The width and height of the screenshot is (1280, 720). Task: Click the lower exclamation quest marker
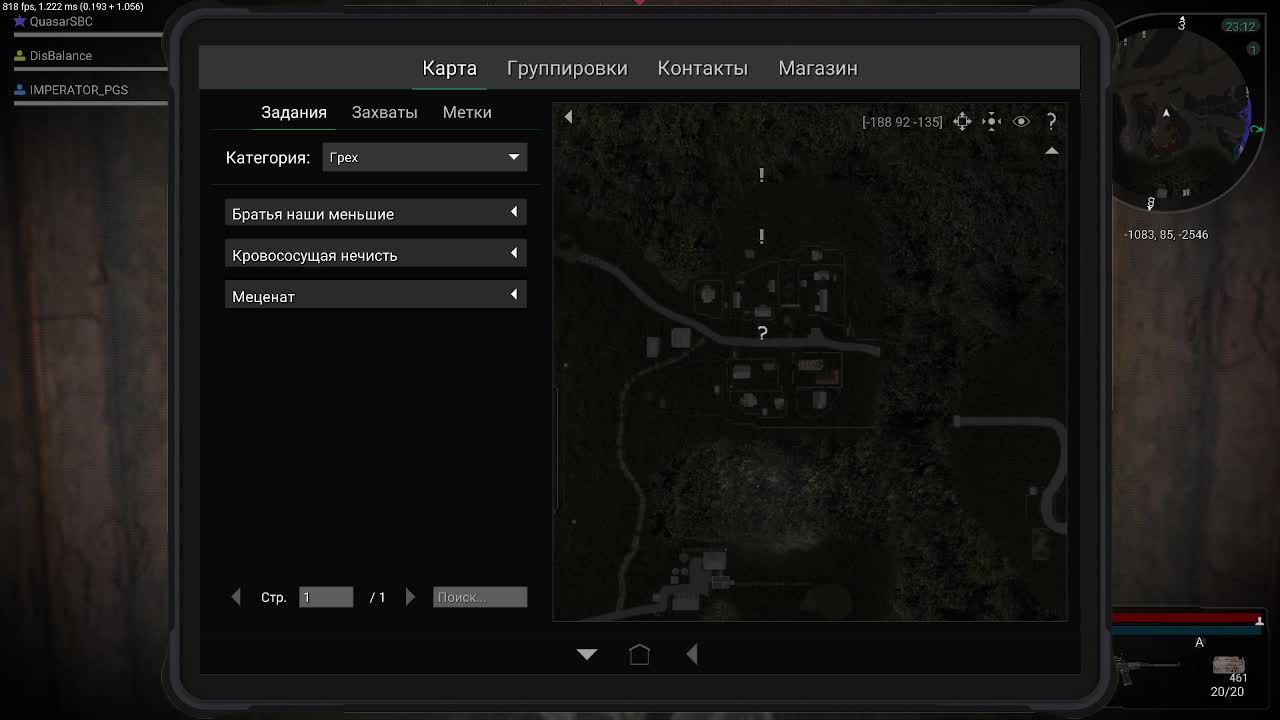coord(761,237)
